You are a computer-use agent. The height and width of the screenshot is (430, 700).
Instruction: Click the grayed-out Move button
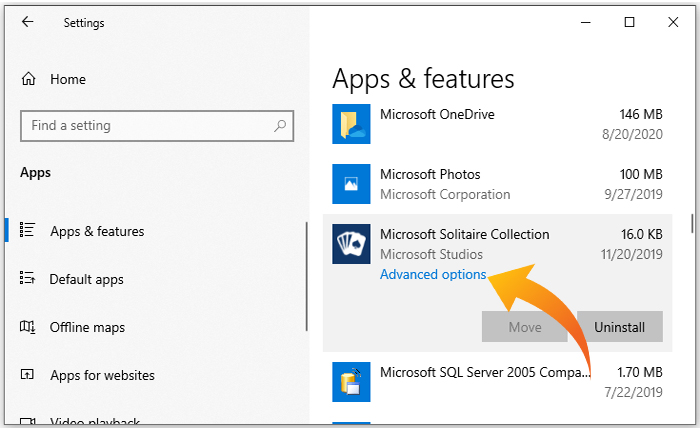pos(525,327)
